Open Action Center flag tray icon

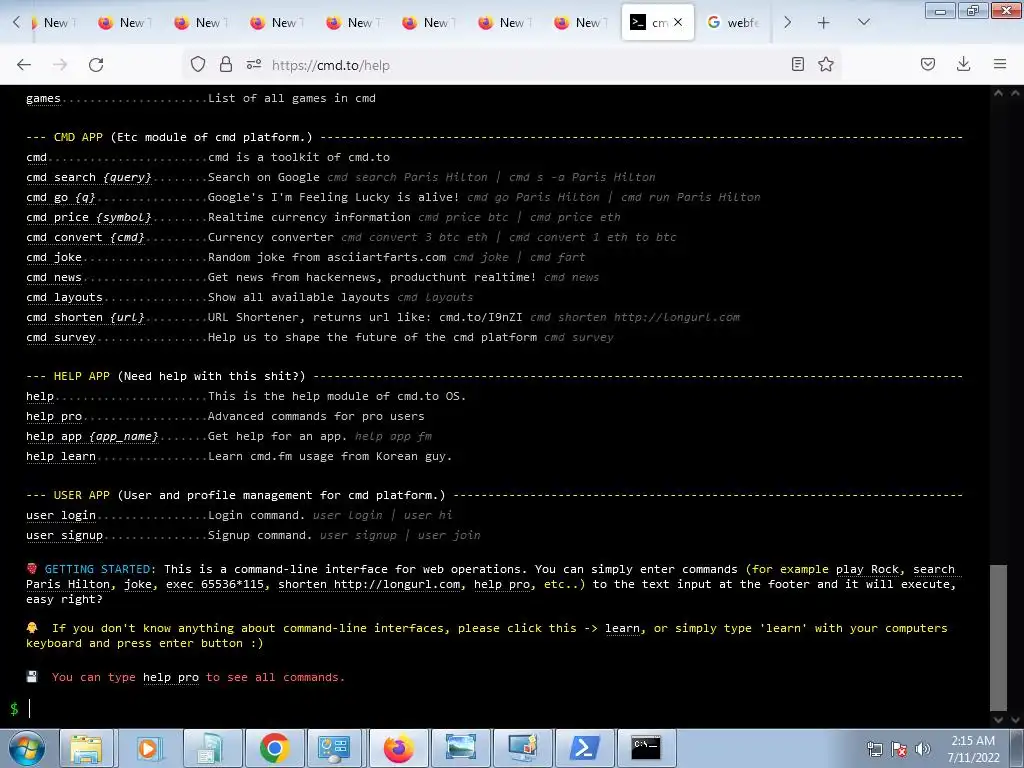coord(899,749)
